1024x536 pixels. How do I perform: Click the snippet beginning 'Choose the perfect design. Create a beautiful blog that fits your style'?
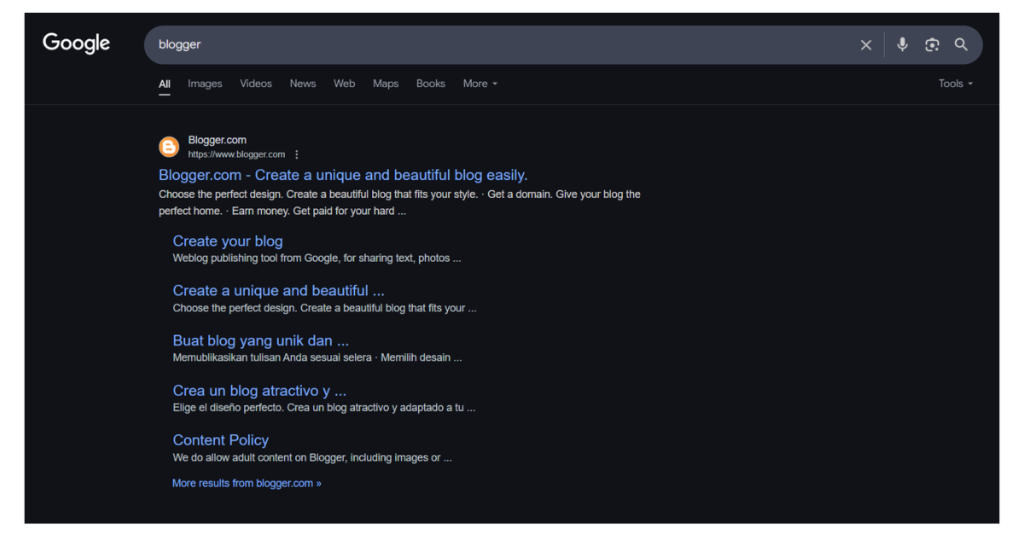pyautogui.click(x=399, y=202)
